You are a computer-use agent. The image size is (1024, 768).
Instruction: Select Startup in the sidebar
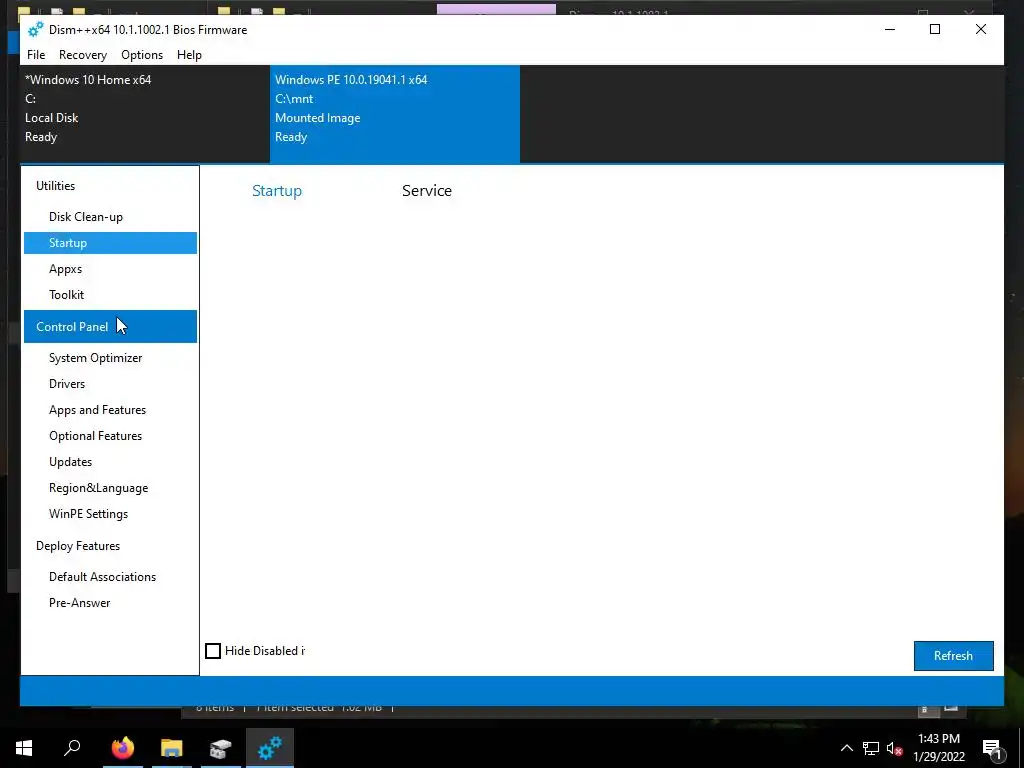click(110, 243)
